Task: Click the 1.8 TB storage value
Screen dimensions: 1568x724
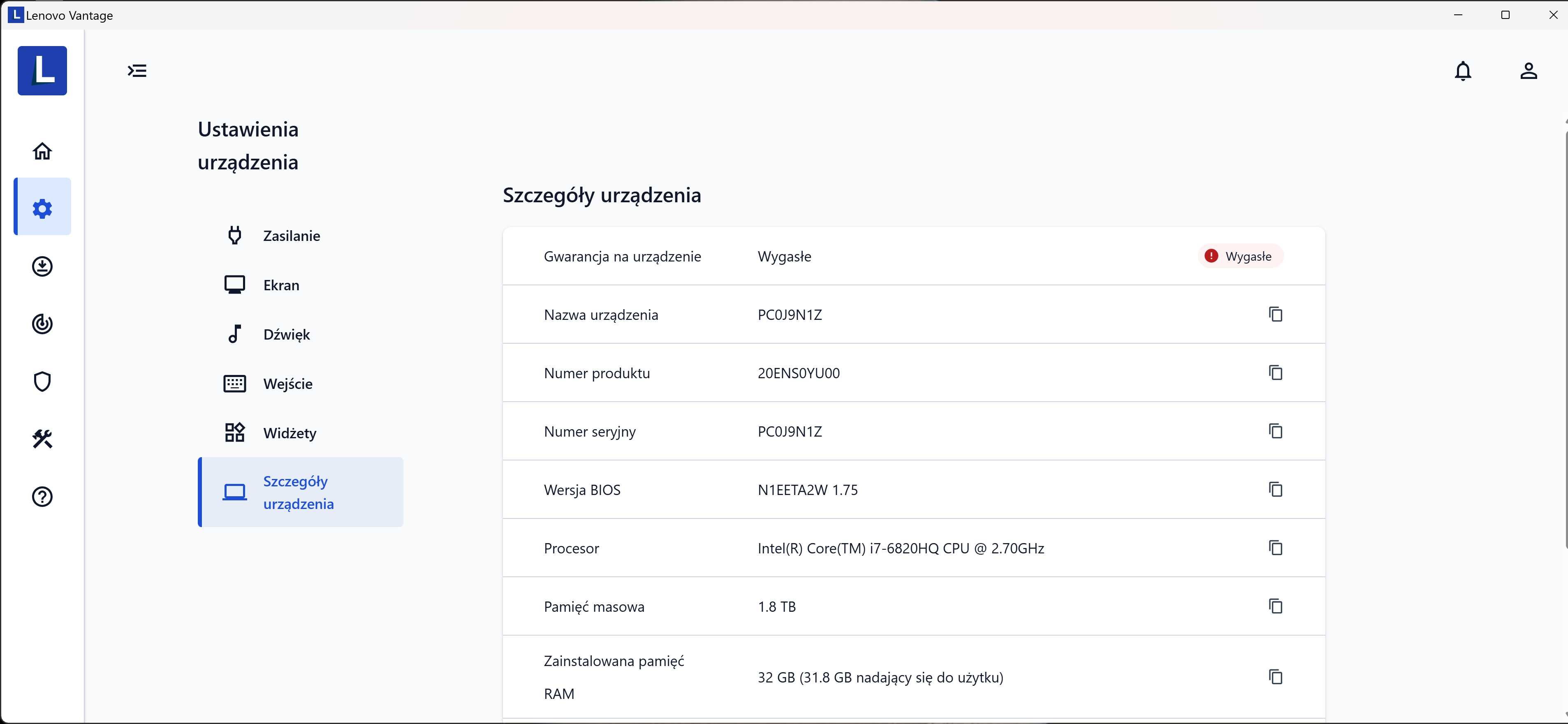Action: tap(777, 606)
